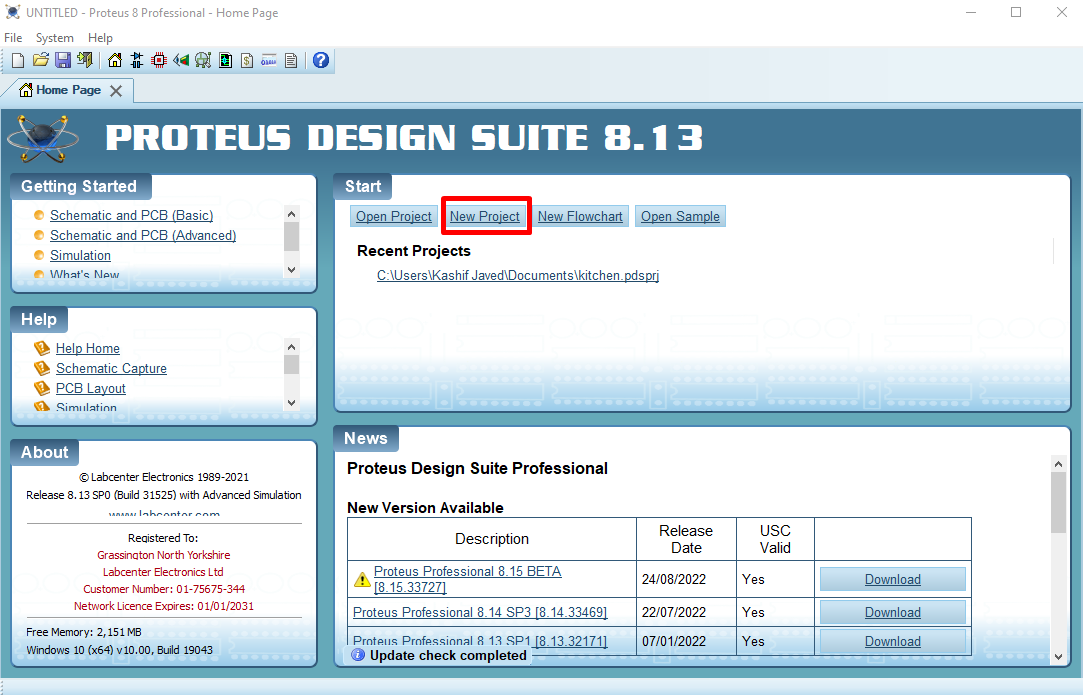The height and width of the screenshot is (695, 1083).
Task: Open Schematic Capture from the toolbar
Action: (x=137, y=61)
